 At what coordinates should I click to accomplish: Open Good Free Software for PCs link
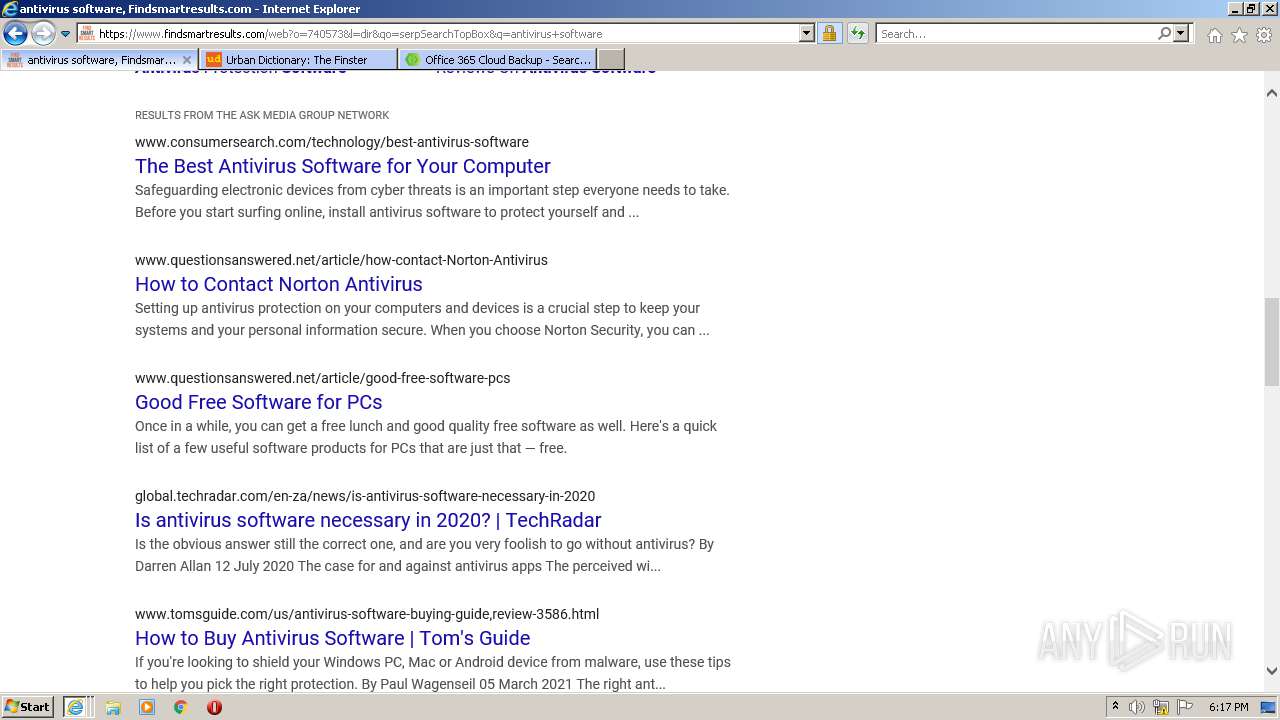point(259,402)
